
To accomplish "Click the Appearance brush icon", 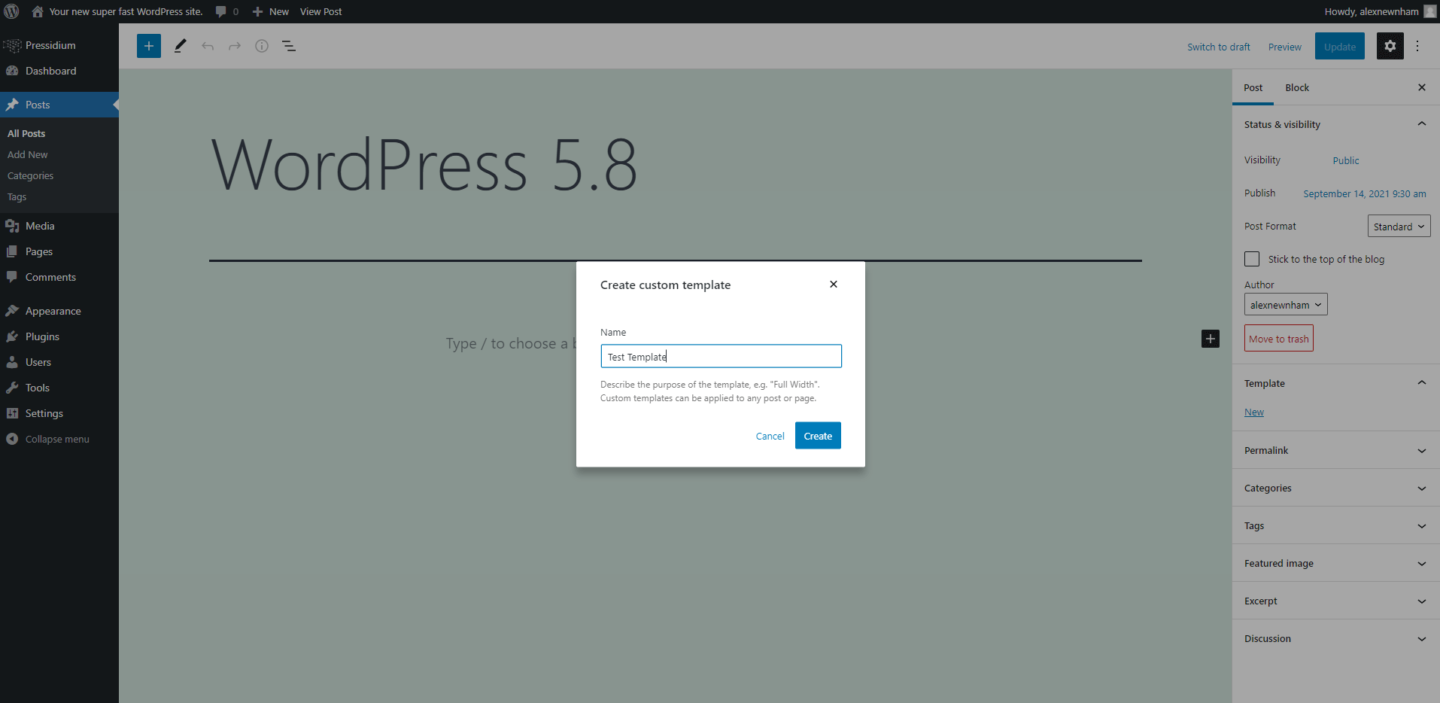I will [x=12, y=311].
